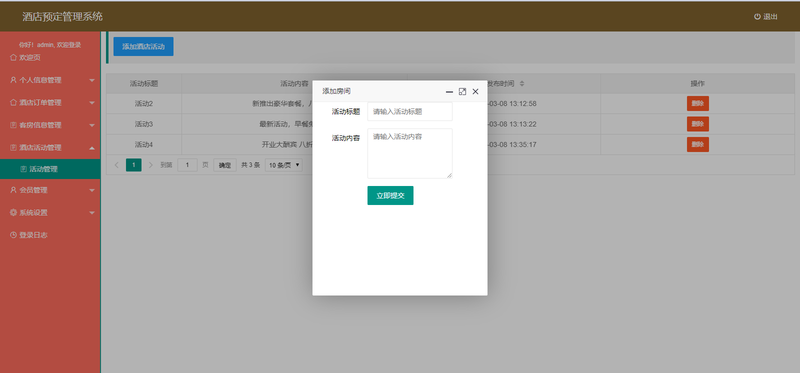Image resolution: width=800 pixels, height=373 pixels.
Task: Delete the 活动4 row
Action: pyautogui.click(x=697, y=144)
